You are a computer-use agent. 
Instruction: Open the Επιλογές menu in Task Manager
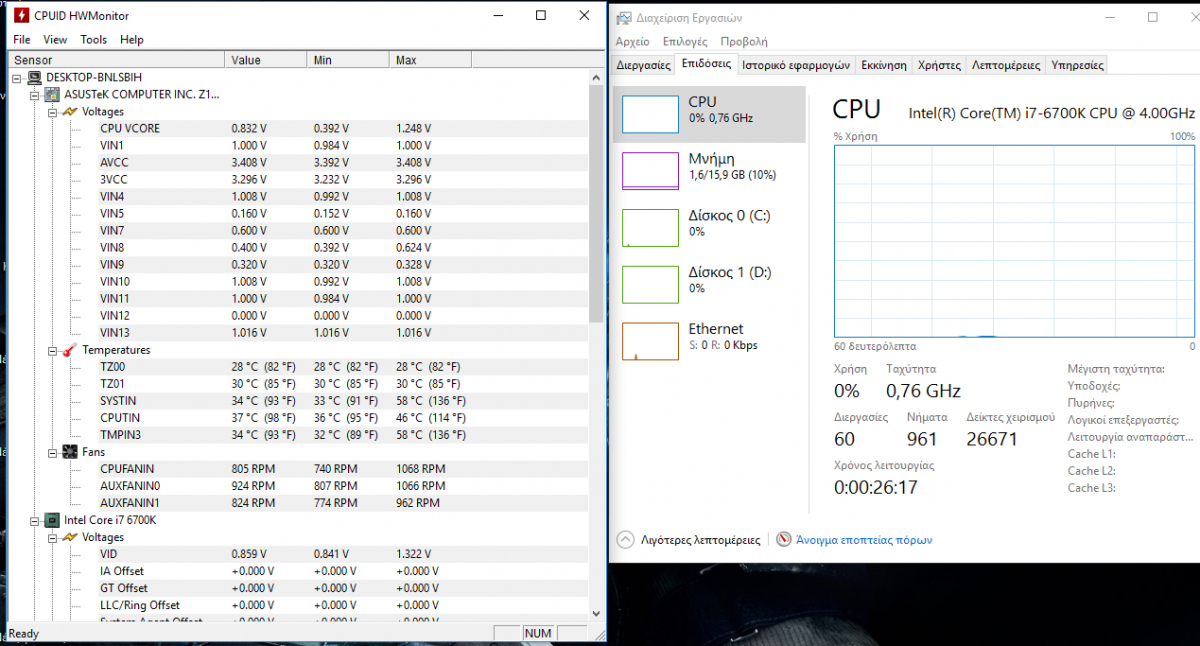click(685, 41)
